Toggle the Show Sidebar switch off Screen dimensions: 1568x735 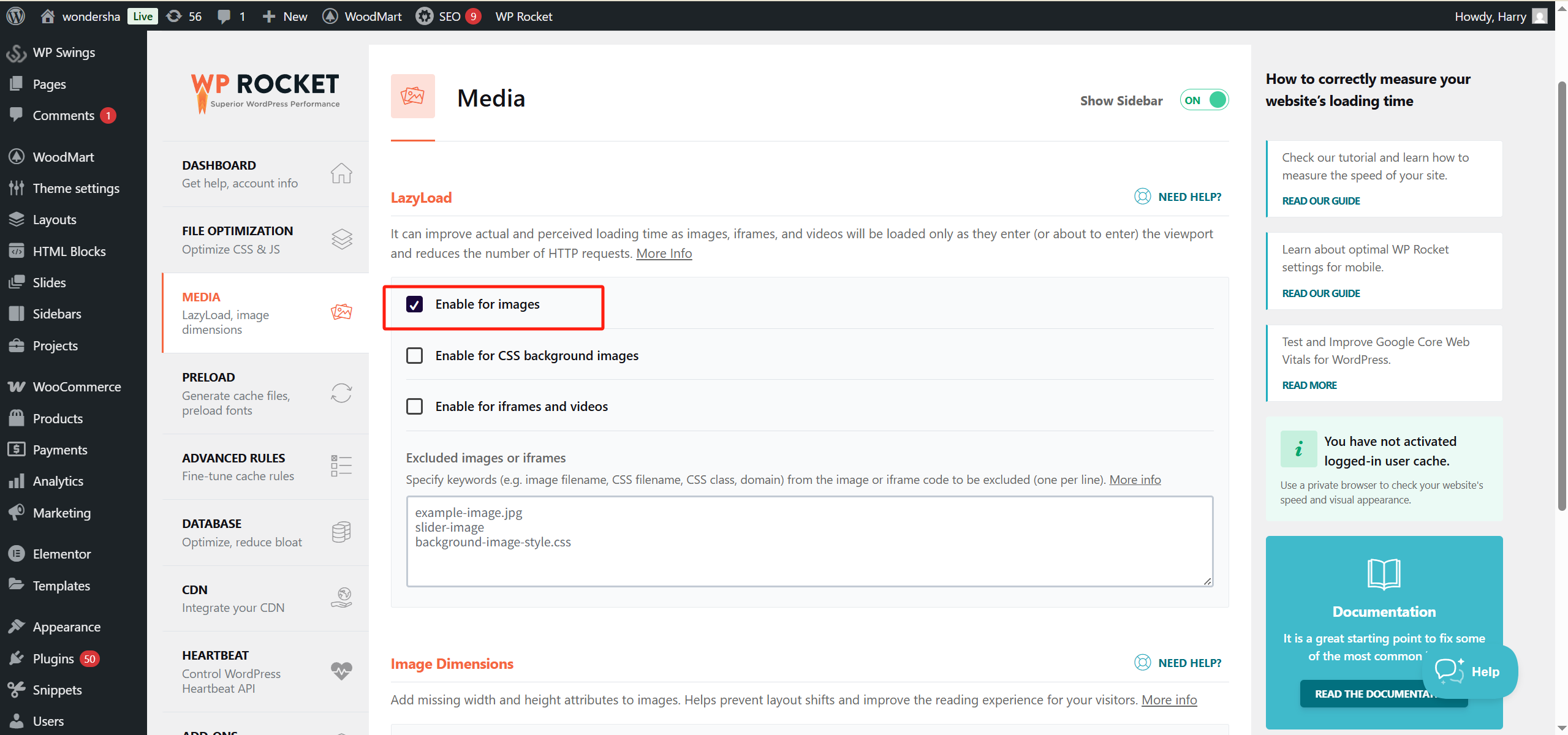click(x=1204, y=100)
